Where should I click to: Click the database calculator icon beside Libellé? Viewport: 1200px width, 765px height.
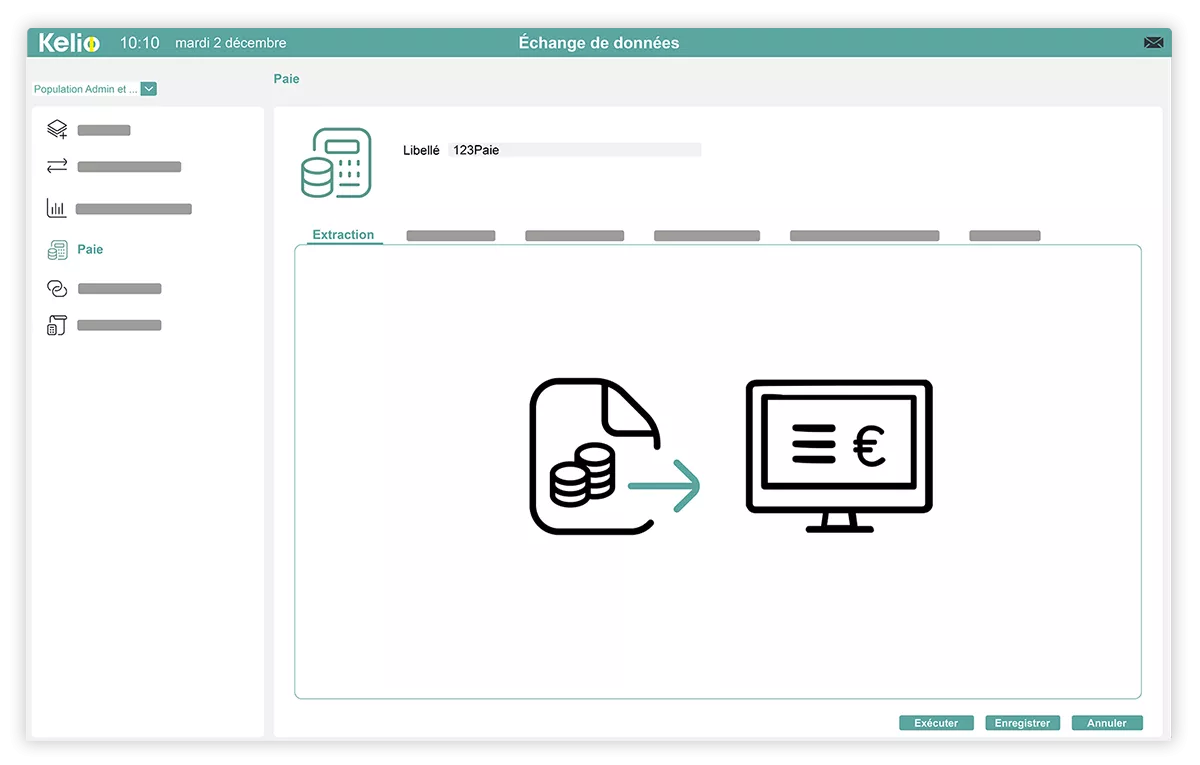click(x=336, y=162)
